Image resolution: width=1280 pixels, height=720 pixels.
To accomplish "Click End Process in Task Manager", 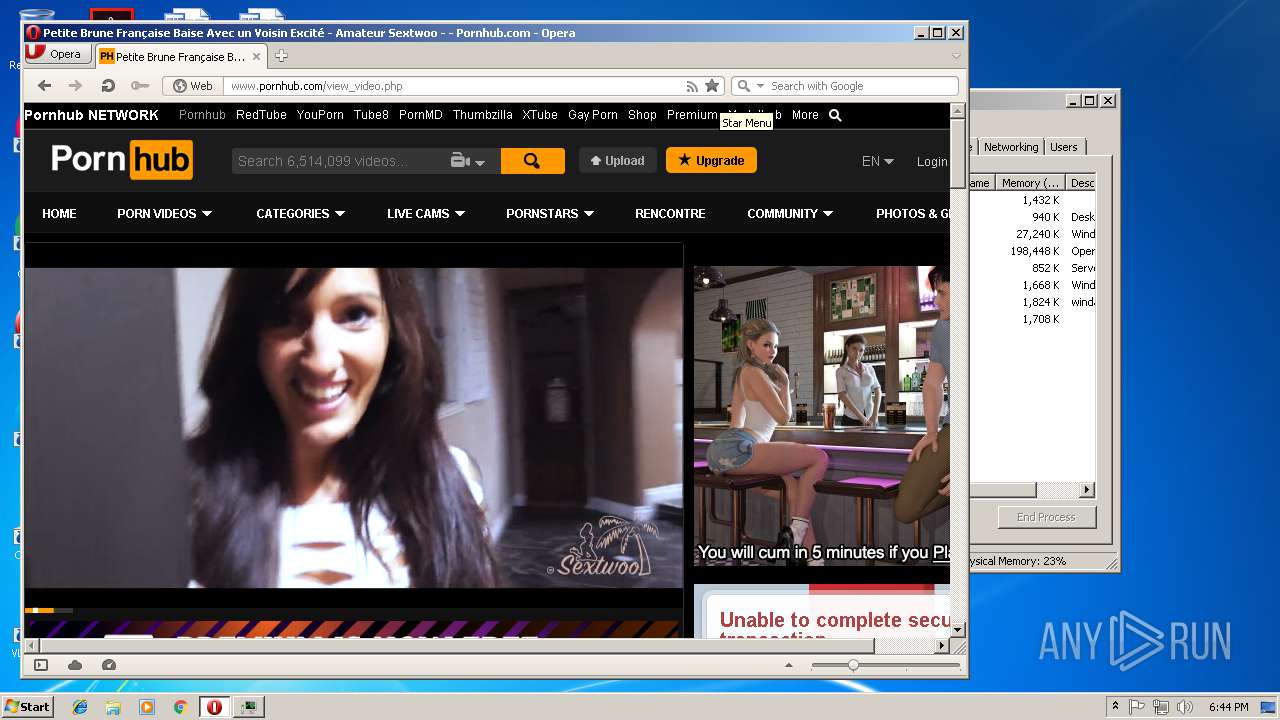I will 1047,517.
